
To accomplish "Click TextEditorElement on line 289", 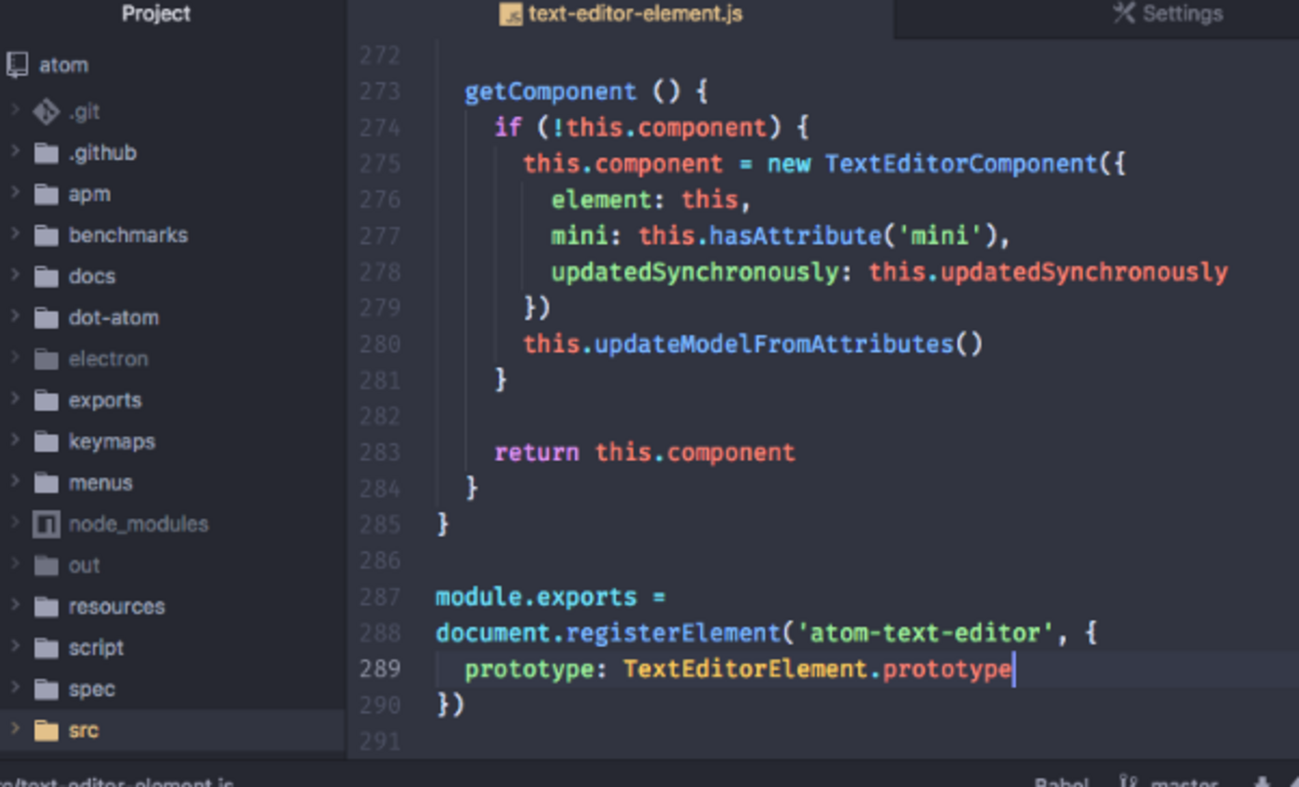I will pyautogui.click(x=746, y=669).
